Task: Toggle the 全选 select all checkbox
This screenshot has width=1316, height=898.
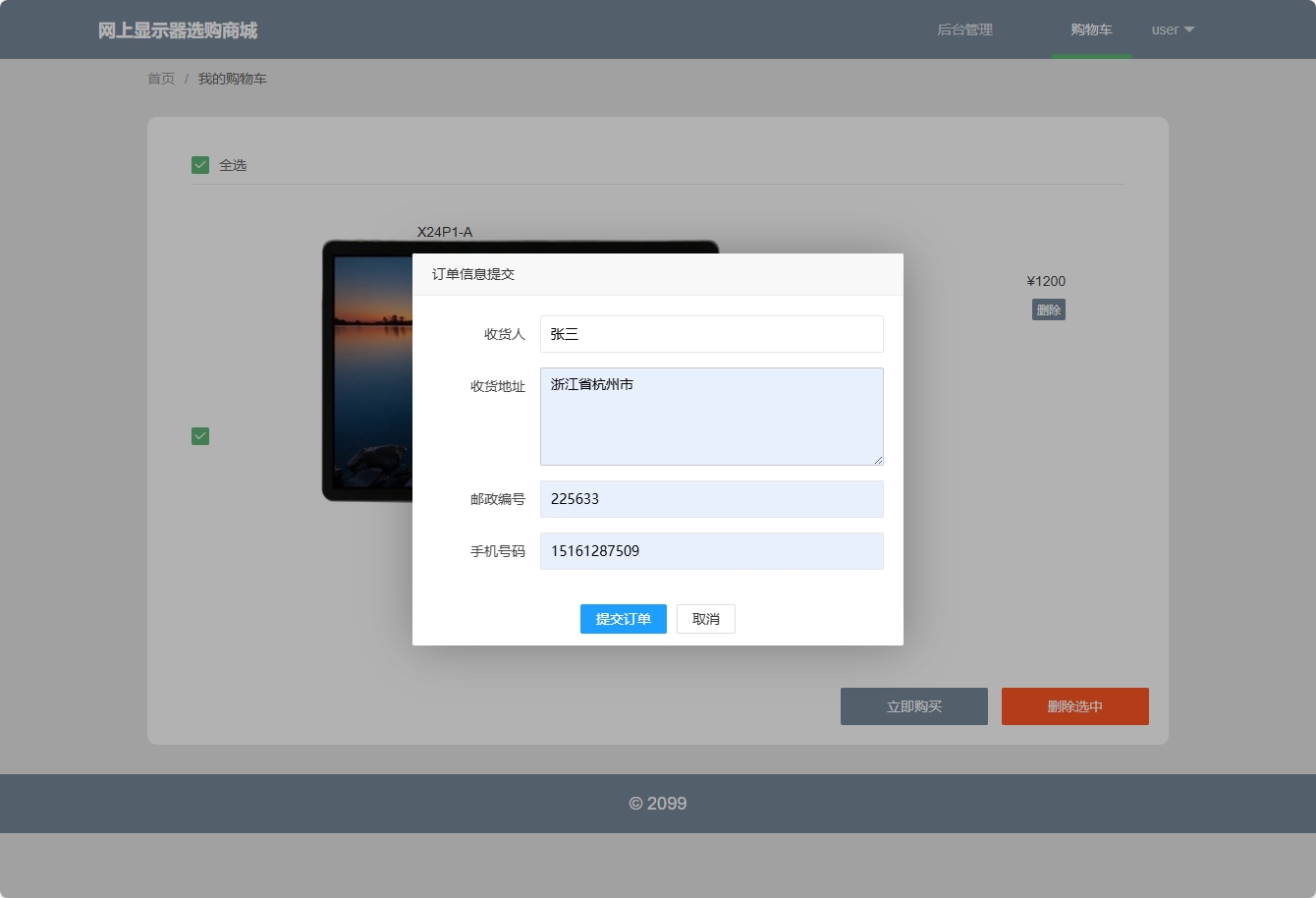Action: [200, 165]
